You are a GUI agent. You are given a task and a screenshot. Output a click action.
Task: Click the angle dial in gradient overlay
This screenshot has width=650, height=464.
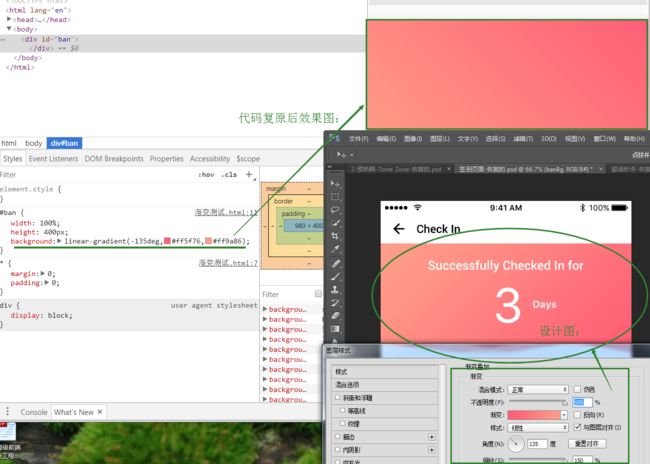[x=516, y=444]
